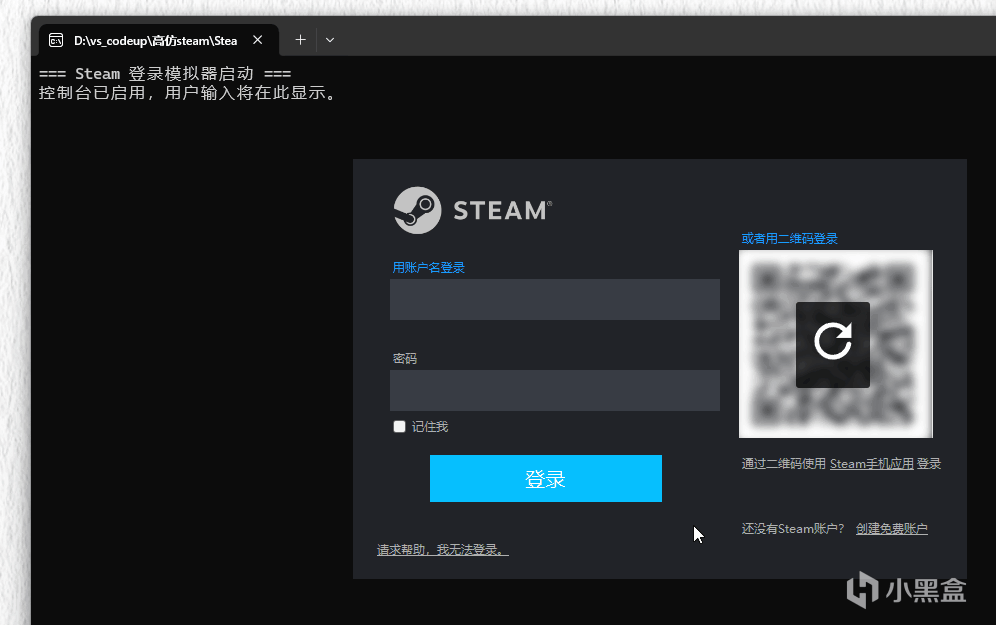996x625 pixels.
Task: Click the 还没有Steam账户 prompt text
Action: (793, 528)
